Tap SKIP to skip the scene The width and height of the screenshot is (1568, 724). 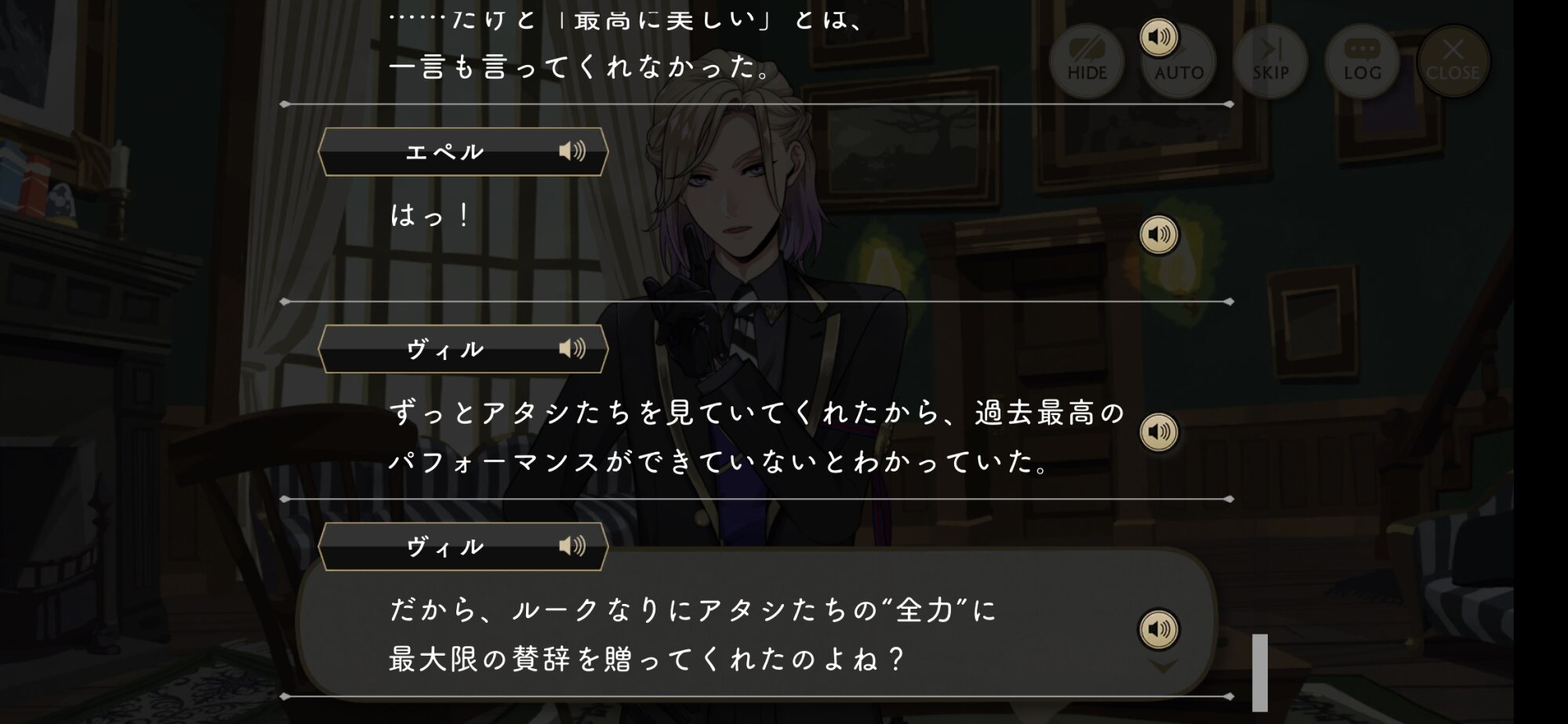click(x=1270, y=61)
